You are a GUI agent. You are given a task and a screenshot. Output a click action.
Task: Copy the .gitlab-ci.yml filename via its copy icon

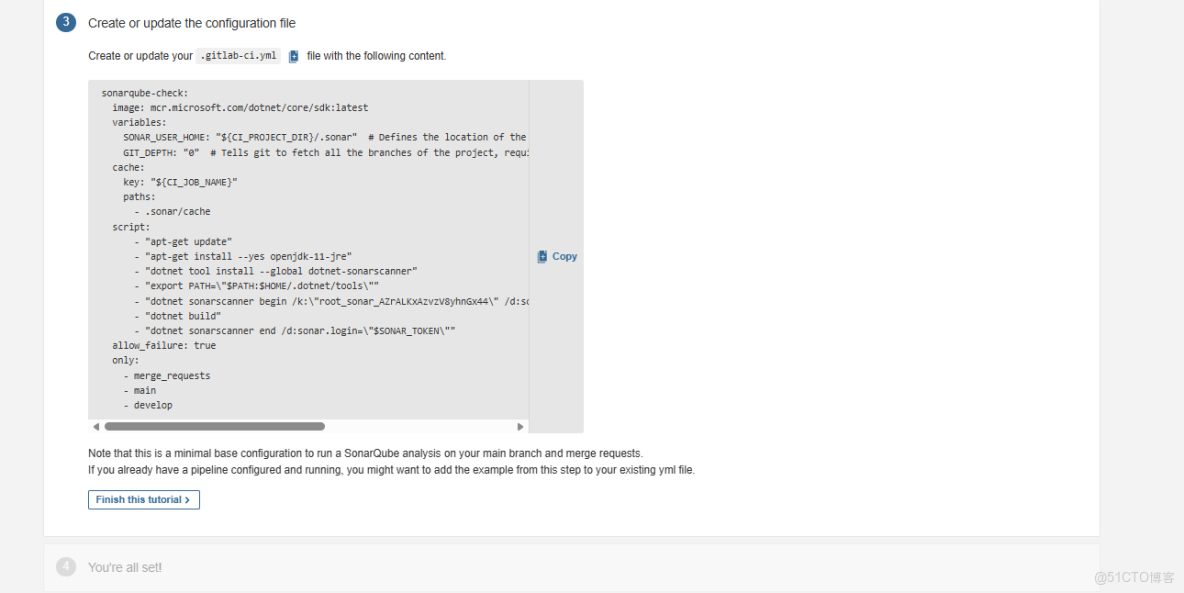click(x=291, y=56)
